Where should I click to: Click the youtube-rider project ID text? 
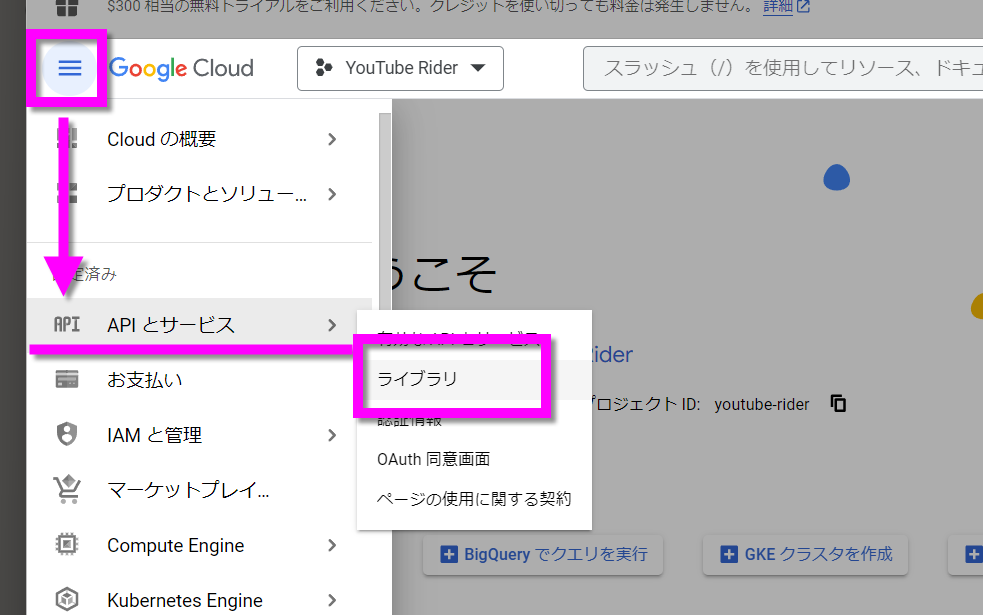762,404
